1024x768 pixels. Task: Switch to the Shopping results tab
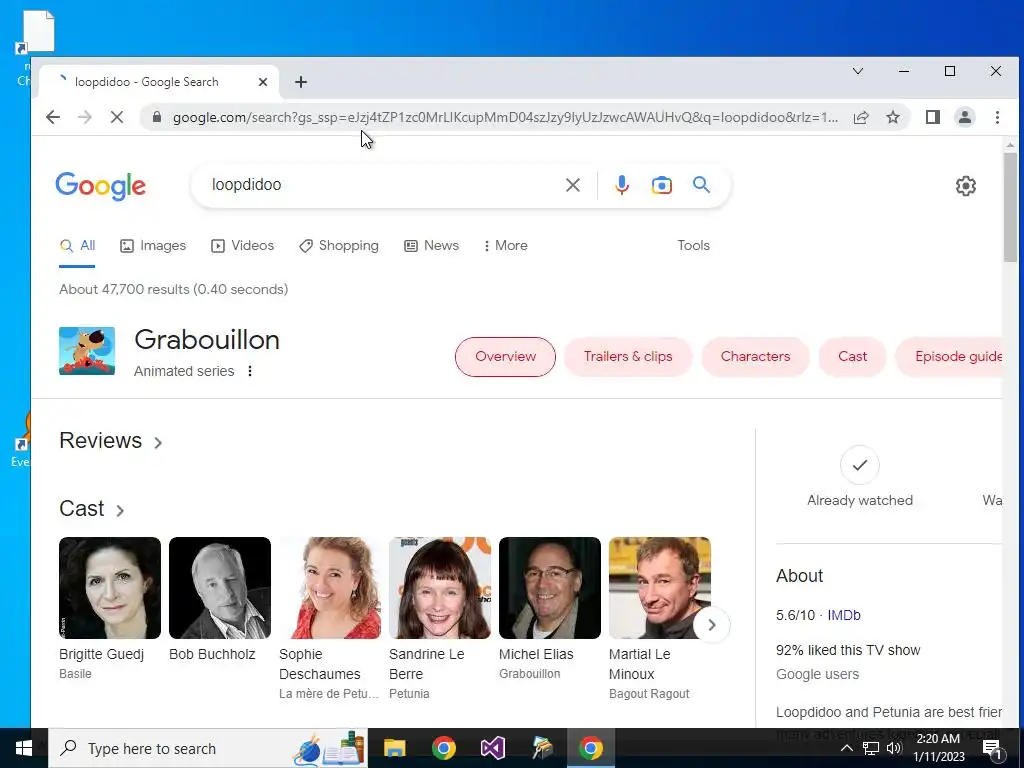[339, 246]
